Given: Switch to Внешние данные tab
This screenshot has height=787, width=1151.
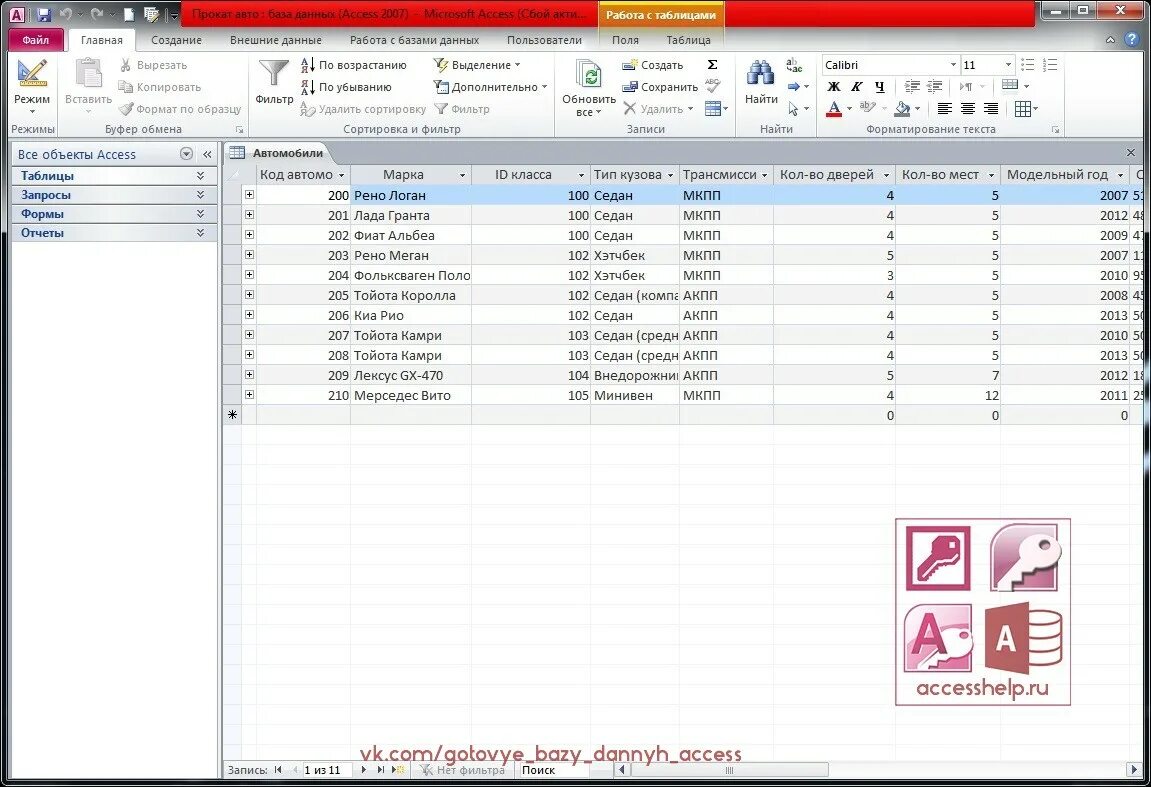Looking at the screenshot, I should 275,40.
